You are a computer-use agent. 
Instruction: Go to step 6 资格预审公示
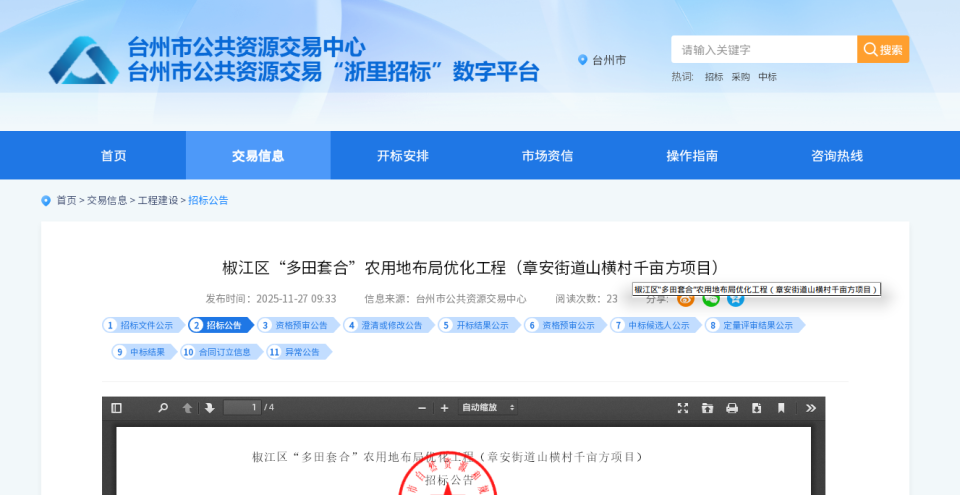564,325
